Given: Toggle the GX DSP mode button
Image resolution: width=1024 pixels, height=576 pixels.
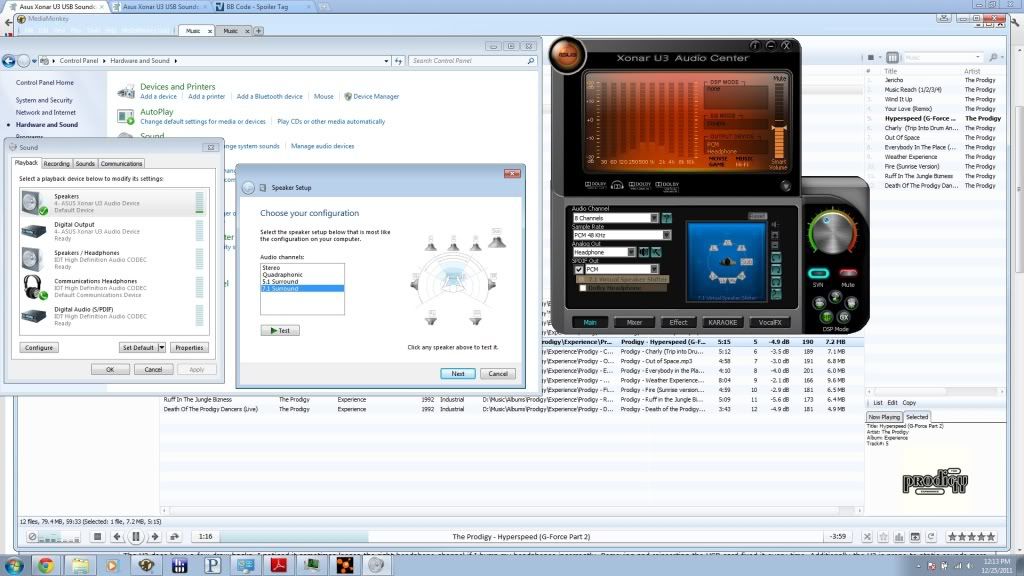Looking at the screenshot, I should (x=844, y=317).
